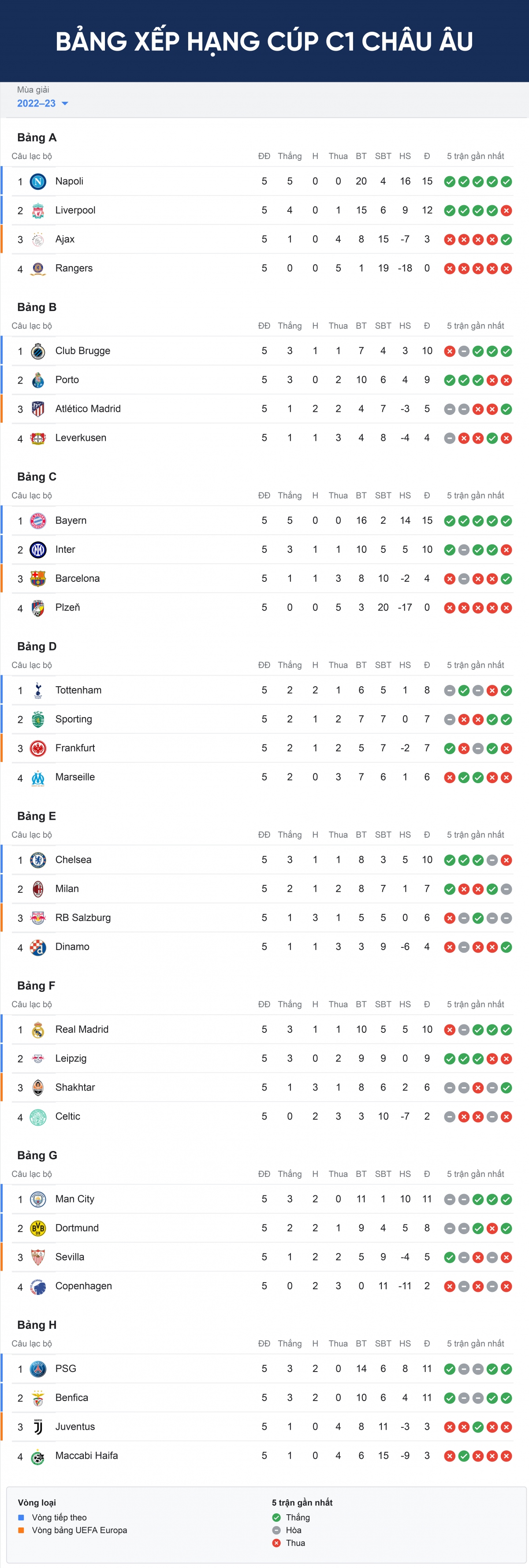Screen dimensions: 529x1568
Task: Click the Chelsea club crest
Action: point(38,860)
